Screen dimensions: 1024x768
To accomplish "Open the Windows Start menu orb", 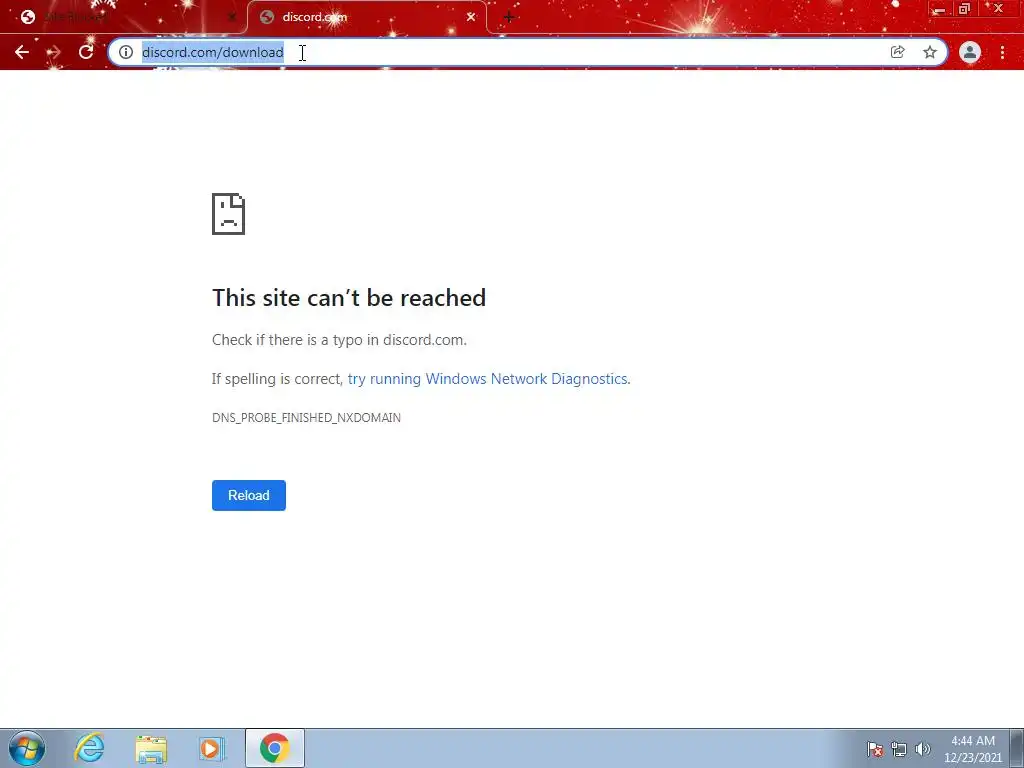I will pos(27,748).
